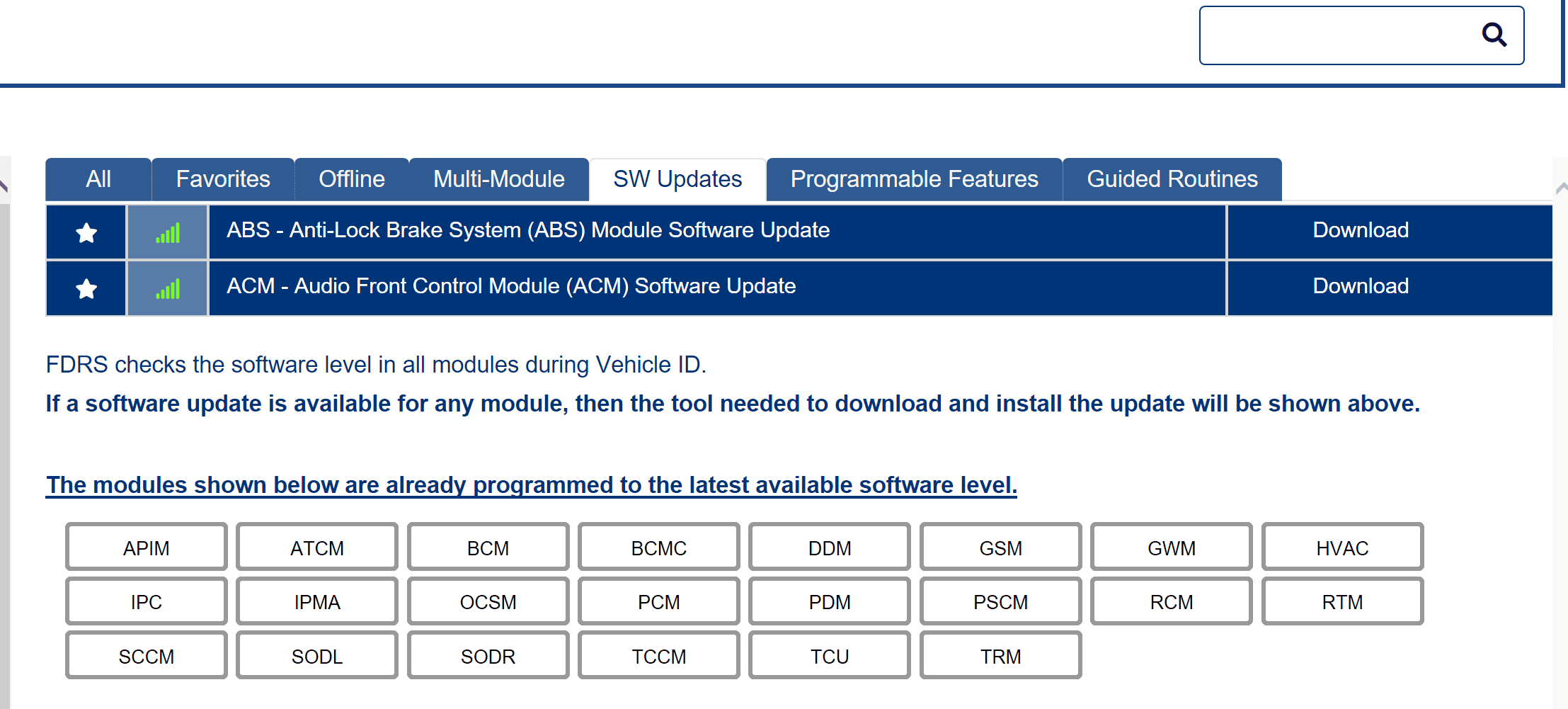Open the HVAC module button
1568x709 pixels.
(1342, 548)
